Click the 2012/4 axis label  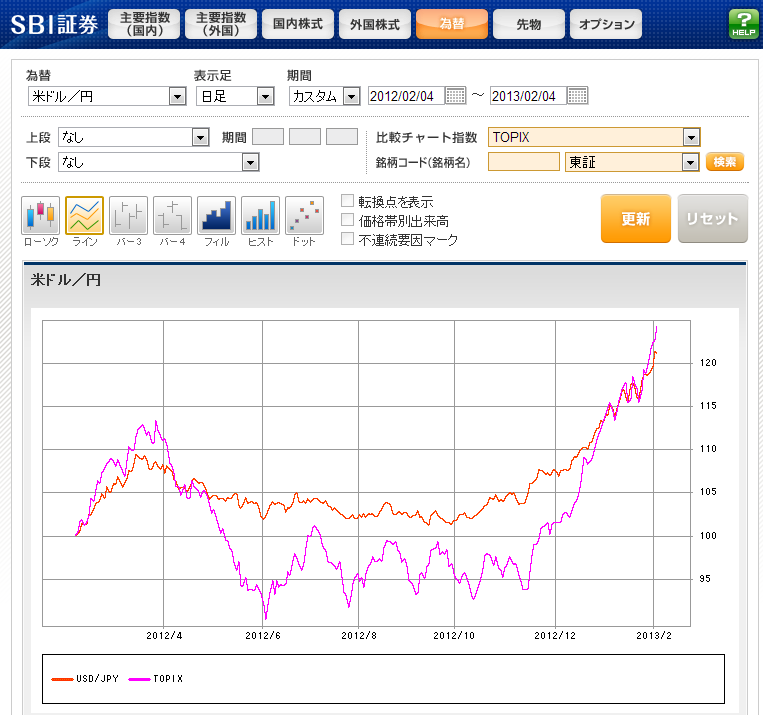click(164, 636)
